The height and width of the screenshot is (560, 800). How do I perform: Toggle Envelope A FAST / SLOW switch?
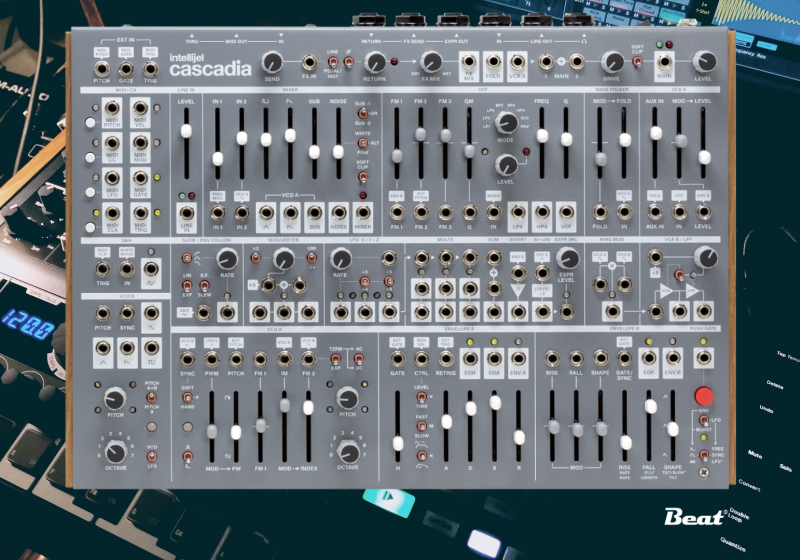421,426
